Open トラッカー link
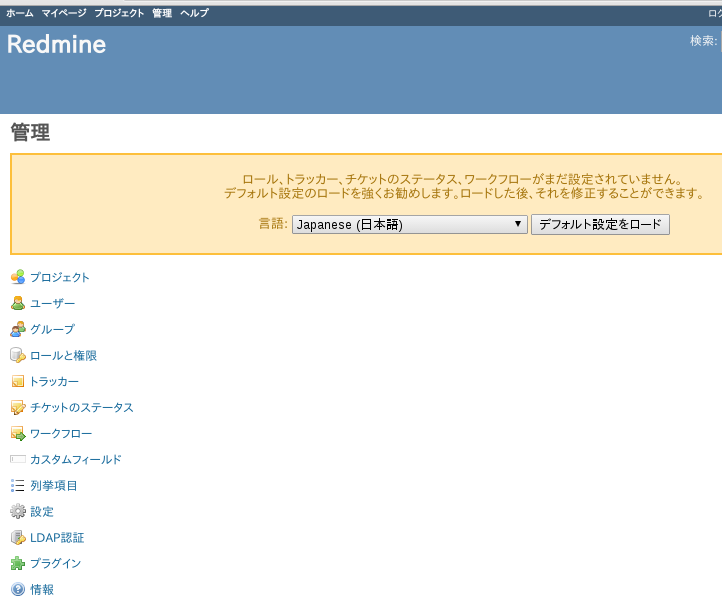 pos(54,381)
